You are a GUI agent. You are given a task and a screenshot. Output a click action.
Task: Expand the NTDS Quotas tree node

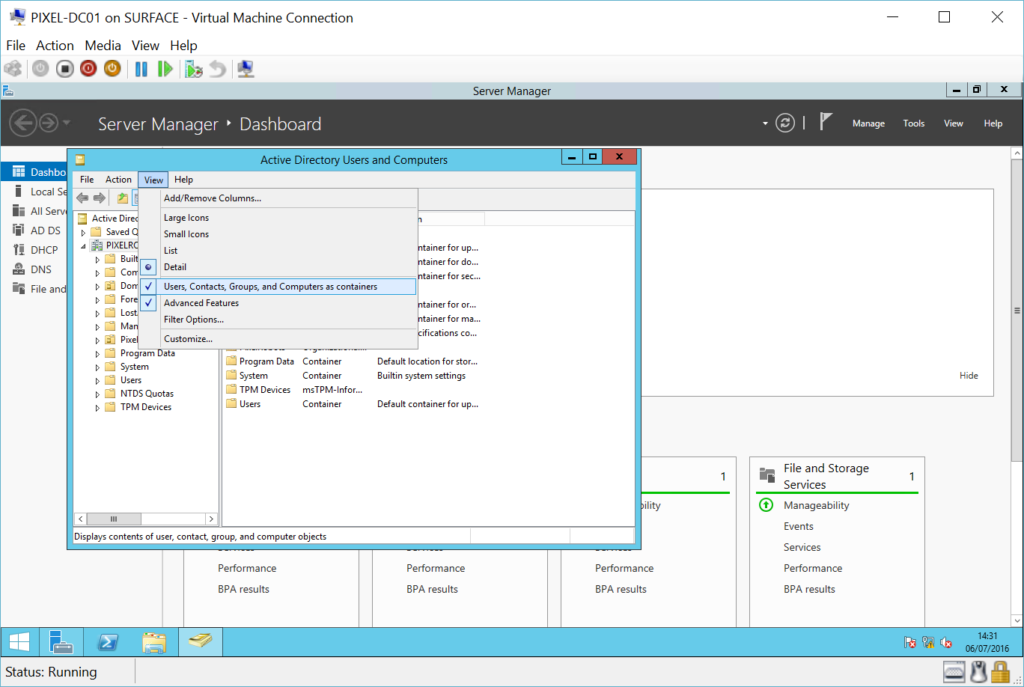pyautogui.click(x=98, y=394)
